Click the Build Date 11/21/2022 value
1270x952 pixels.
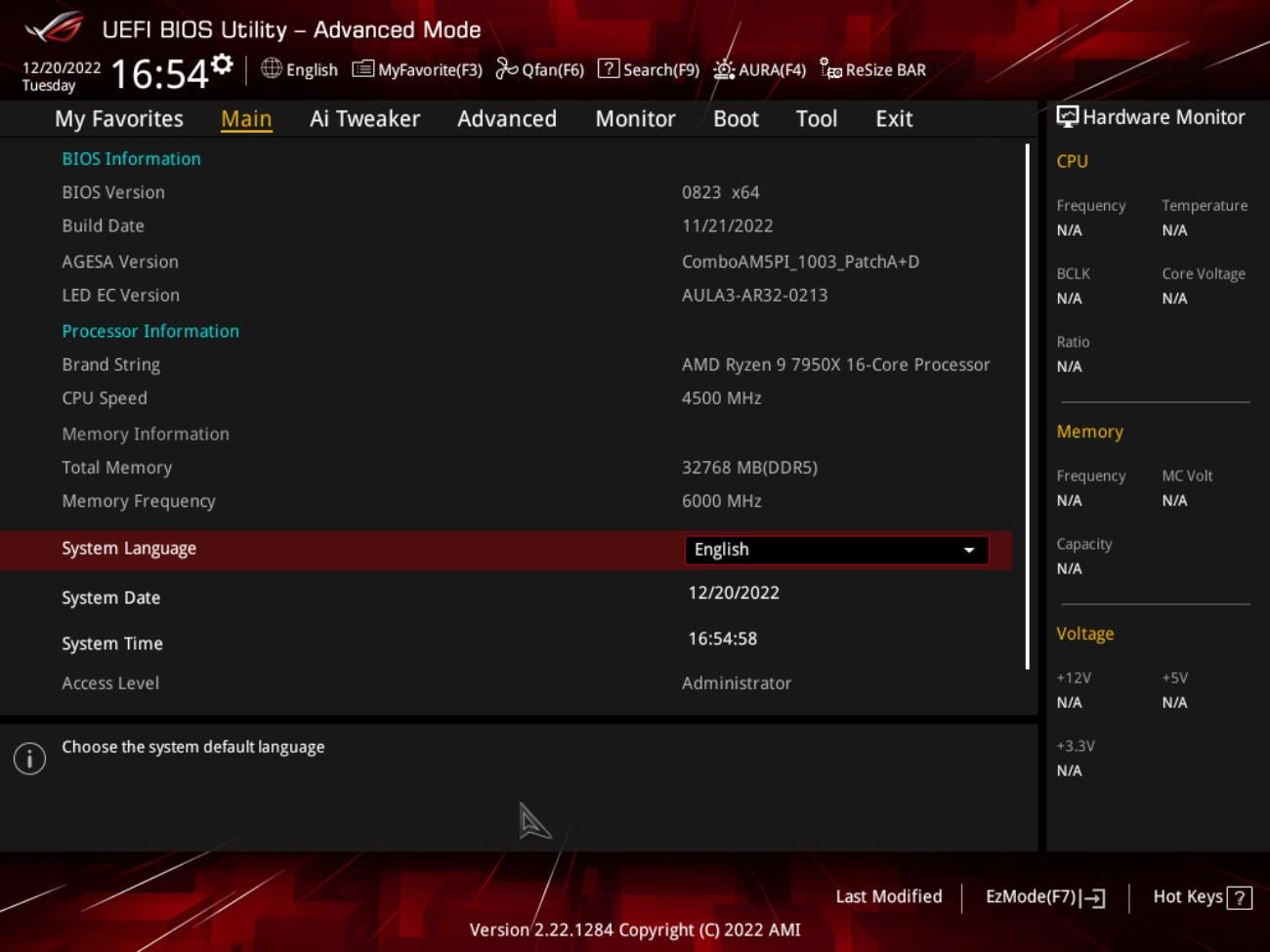click(728, 226)
